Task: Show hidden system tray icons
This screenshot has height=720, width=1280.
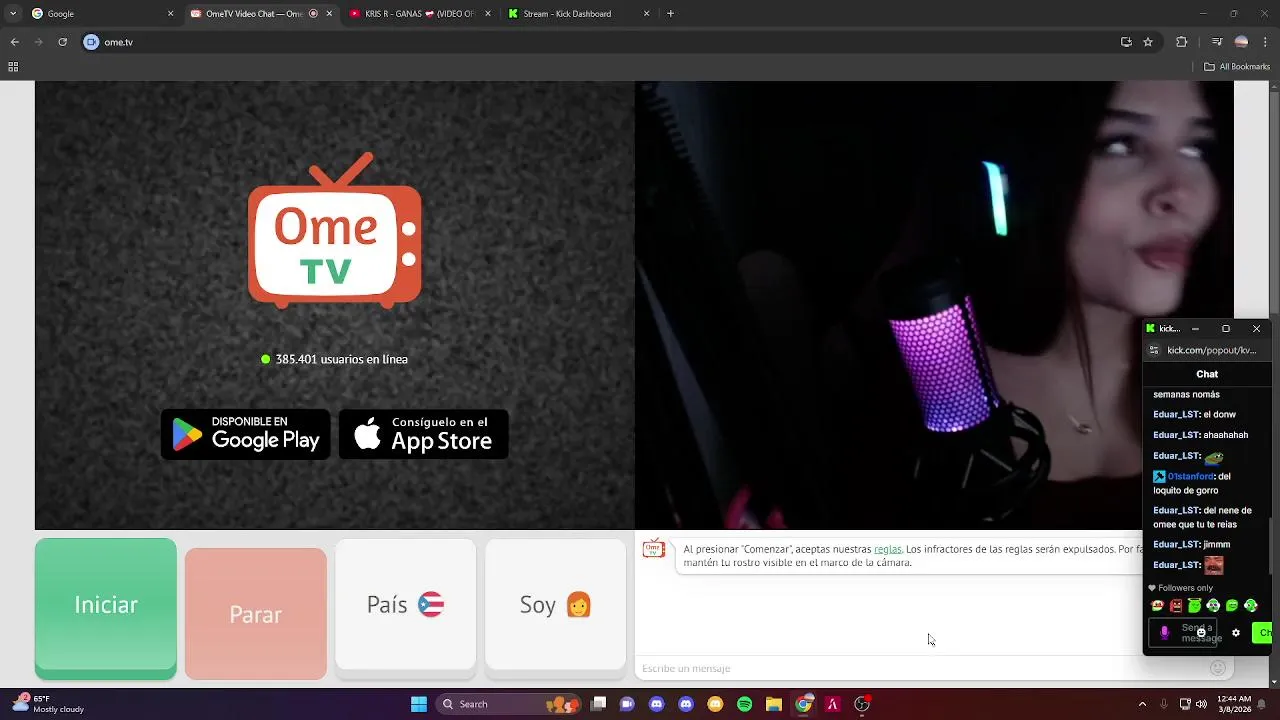Action: [1142, 704]
